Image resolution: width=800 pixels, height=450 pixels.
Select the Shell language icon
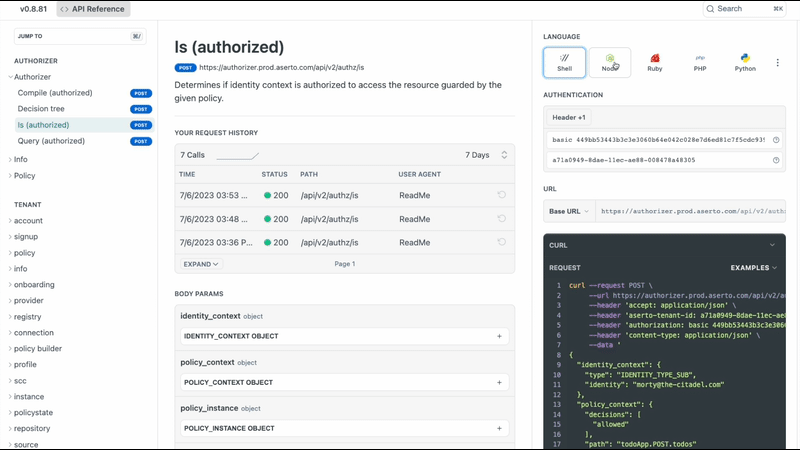click(x=564, y=62)
